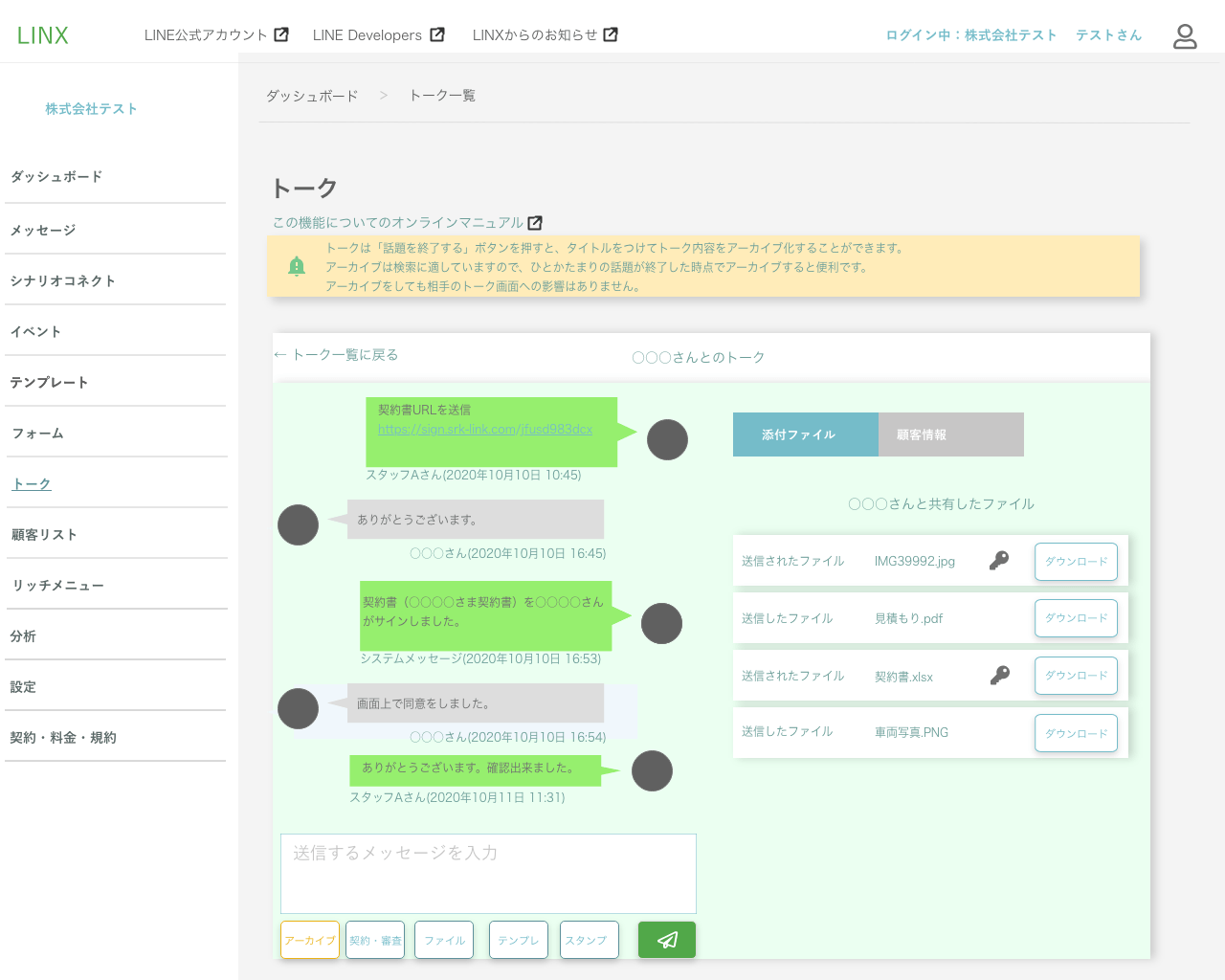
Task: Switch to the 顧客情報 tab
Action: tap(950, 434)
